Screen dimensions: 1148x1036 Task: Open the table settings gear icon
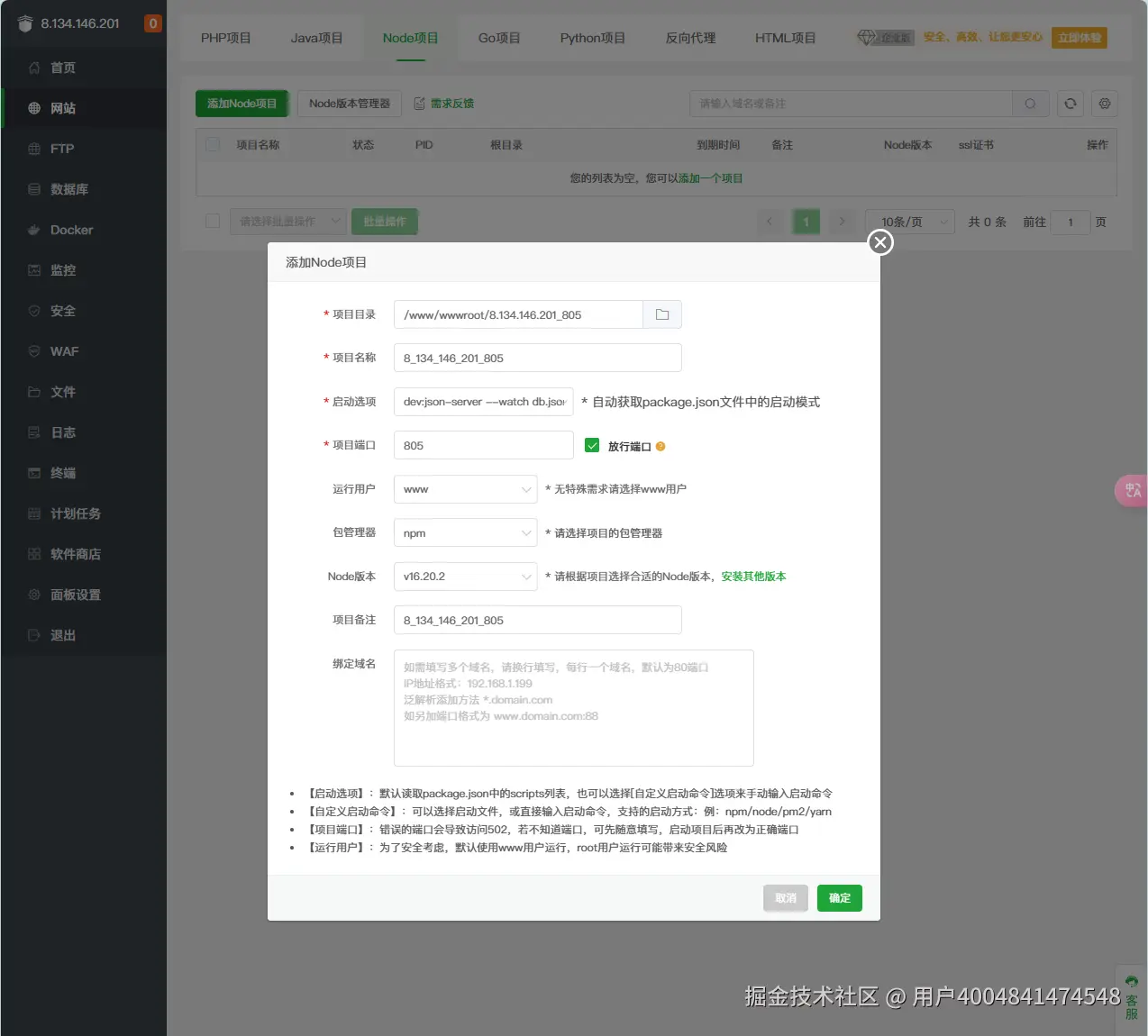point(1105,104)
